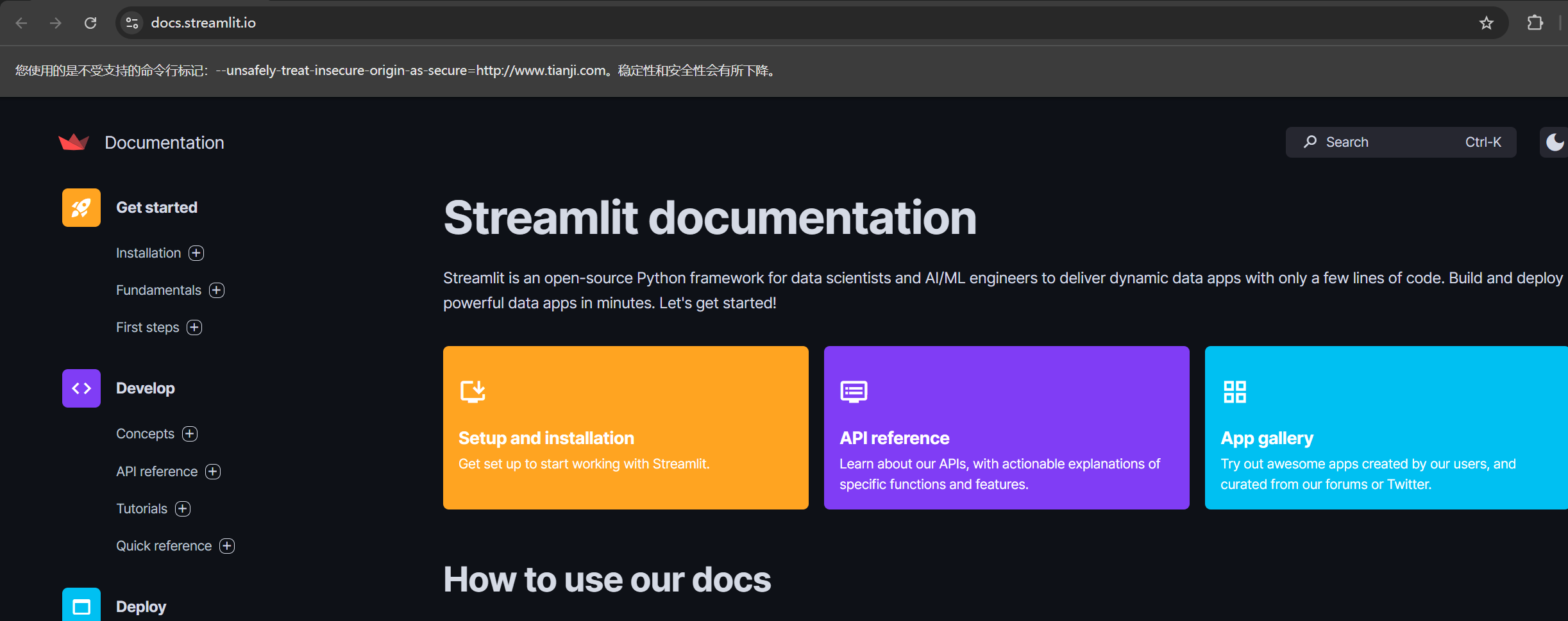This screenshot has height=621, width=1568.
Task: Expand the Tutorials section
Action: [x=183, y=509]
